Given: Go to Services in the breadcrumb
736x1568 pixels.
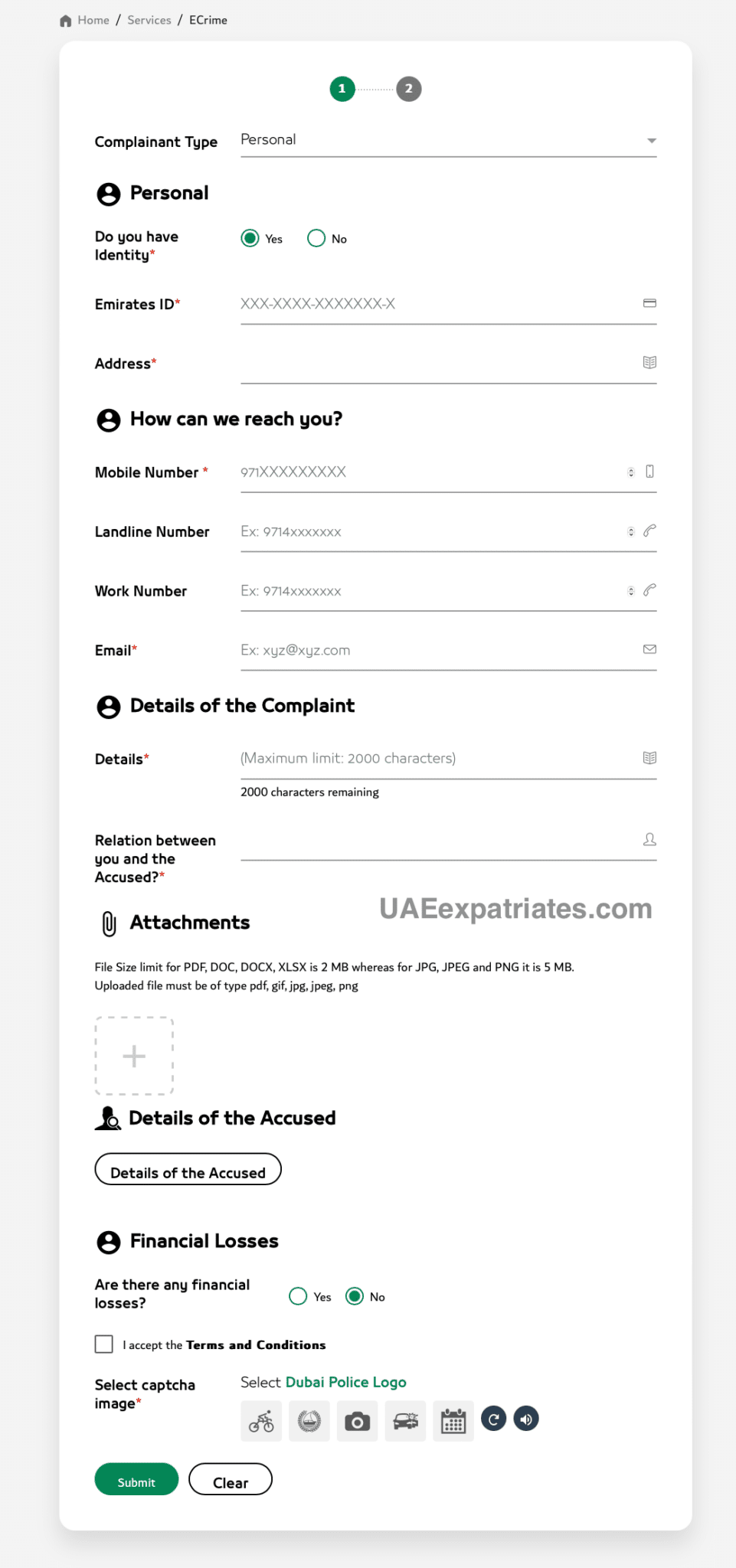Looking at the screenshot, I should (x=149, y=20).
